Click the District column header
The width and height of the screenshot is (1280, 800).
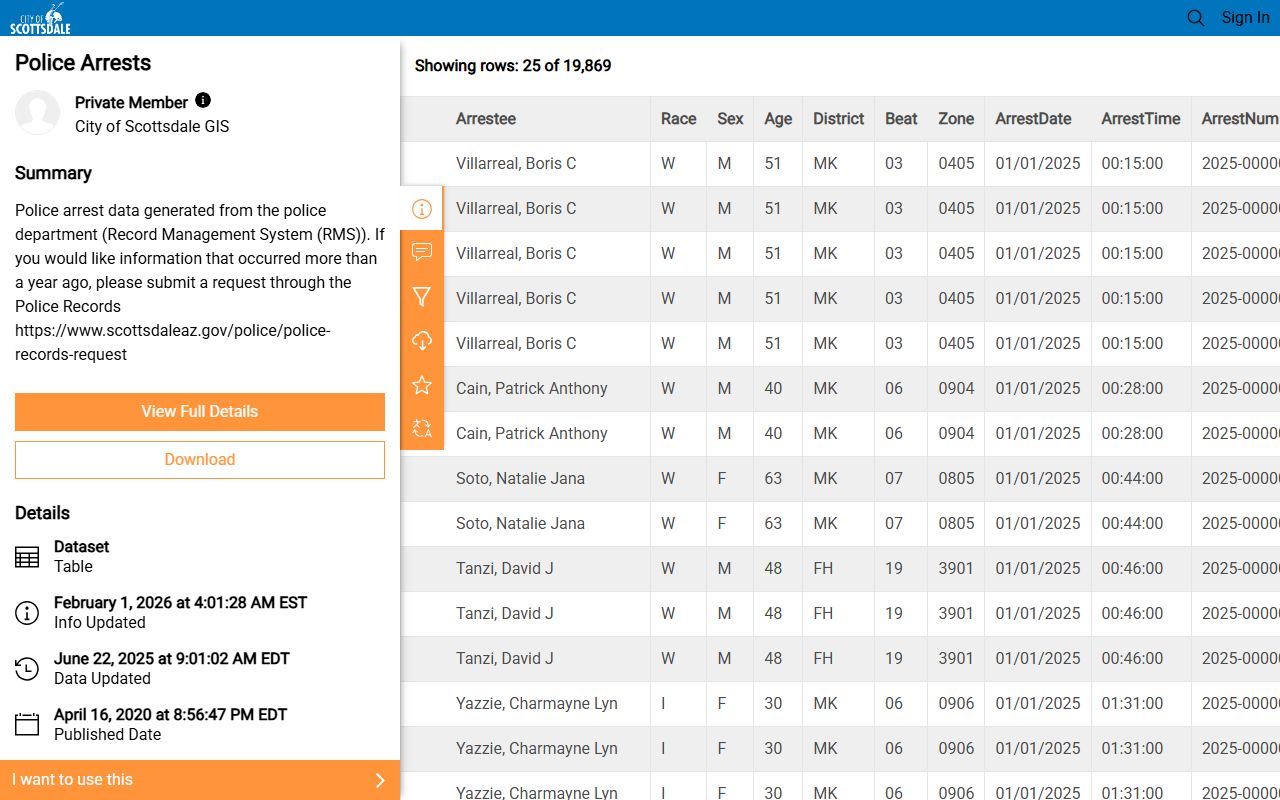click(x=838, y=119)
